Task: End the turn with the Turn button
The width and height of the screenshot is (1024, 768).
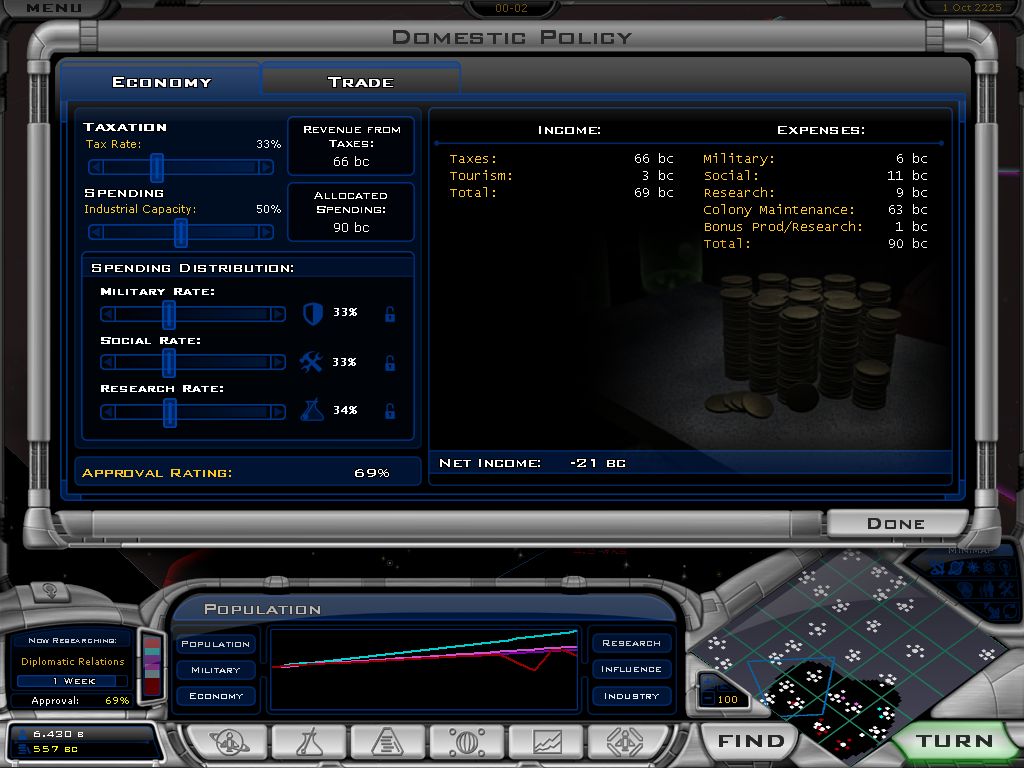Action: pyautogui.click(x=954, y=741)
